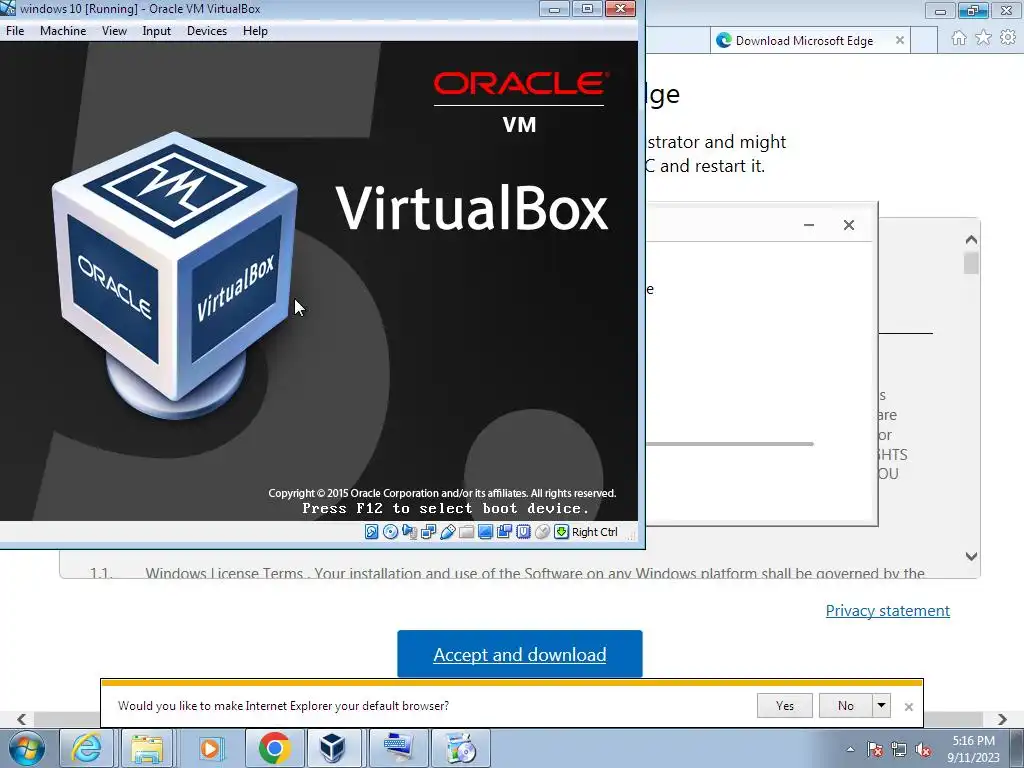Click the disc installer taskbar icon
The width and height of the screenshot is (1024, 768).
[462, 748]
